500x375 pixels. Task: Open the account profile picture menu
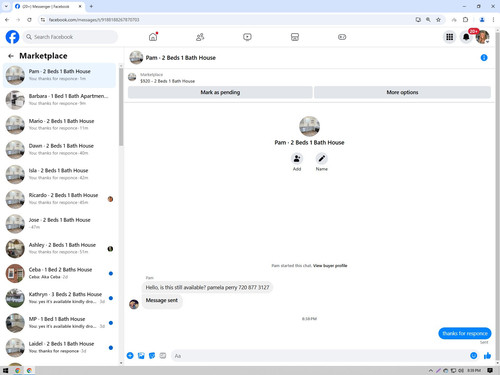[x=482, y=37]
